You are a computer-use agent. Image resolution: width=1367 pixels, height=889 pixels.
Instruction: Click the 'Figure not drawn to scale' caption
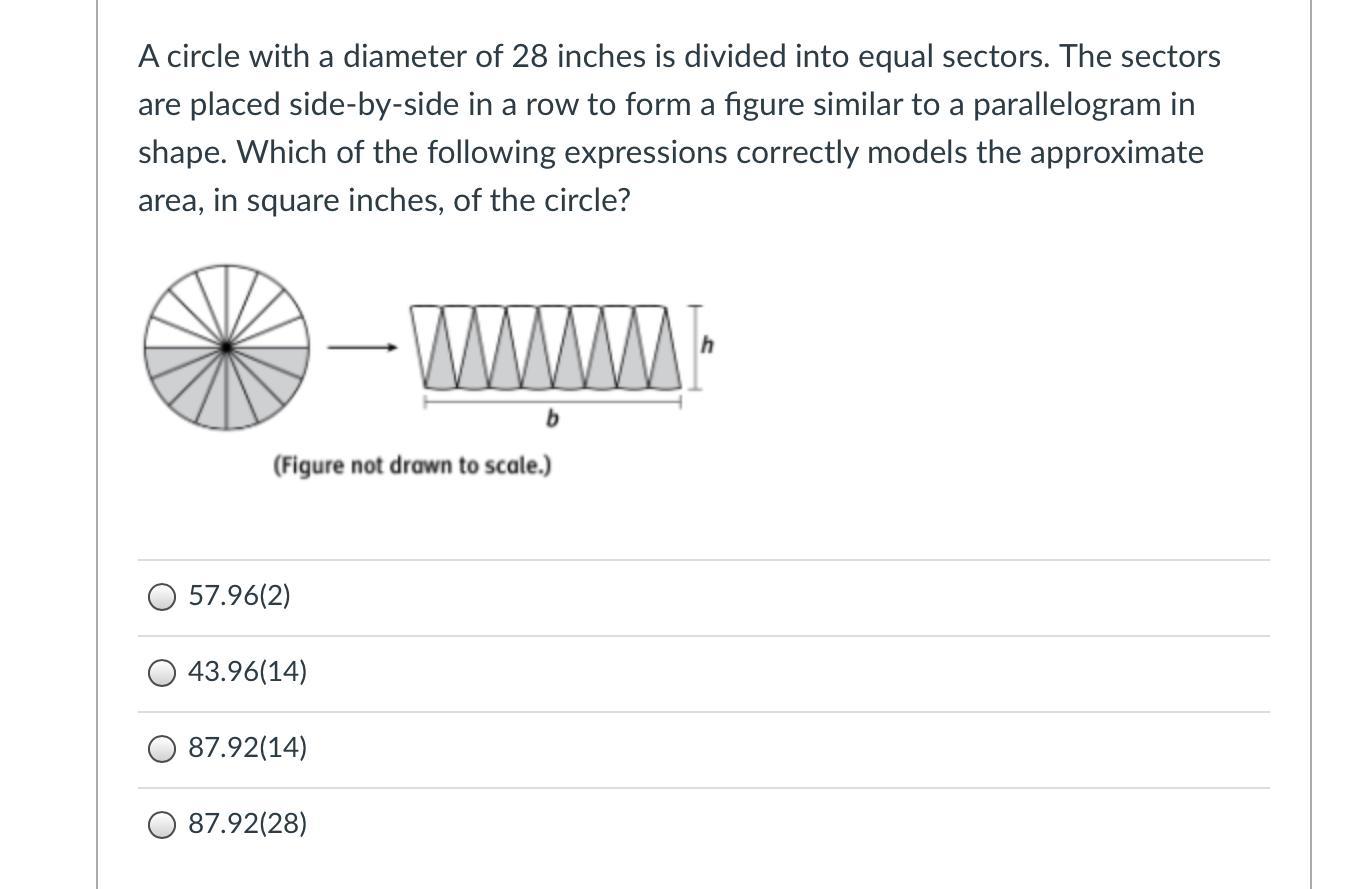coord(412,466)
